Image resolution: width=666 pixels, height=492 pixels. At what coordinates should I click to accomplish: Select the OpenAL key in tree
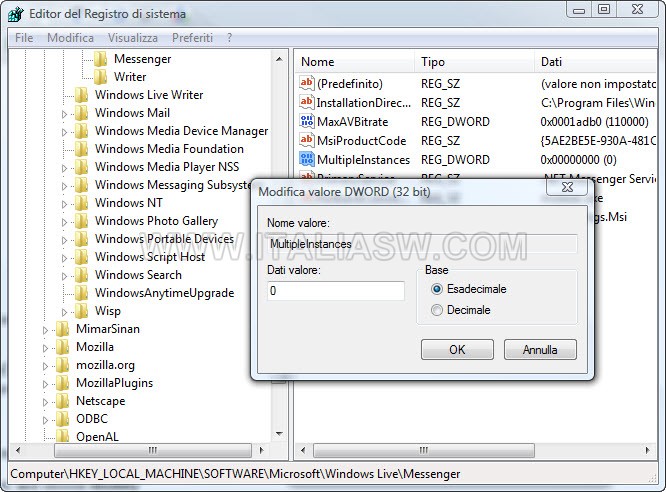coord(97,436)
